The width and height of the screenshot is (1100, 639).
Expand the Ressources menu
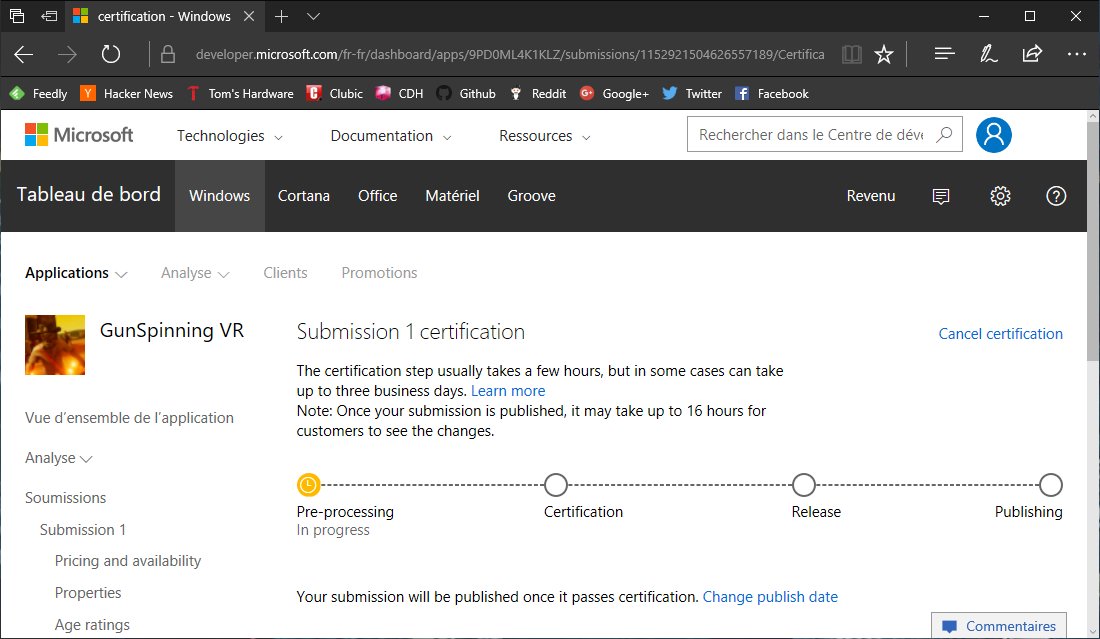click(x=544, y=136)
